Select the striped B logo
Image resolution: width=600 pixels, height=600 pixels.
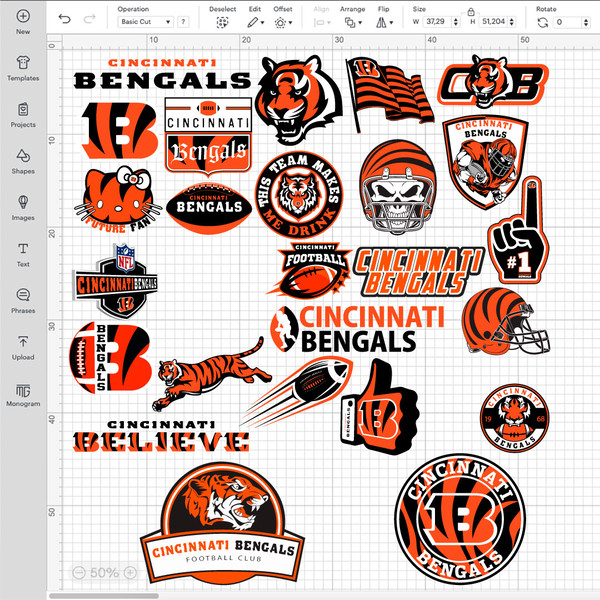(x=120, y=130)
